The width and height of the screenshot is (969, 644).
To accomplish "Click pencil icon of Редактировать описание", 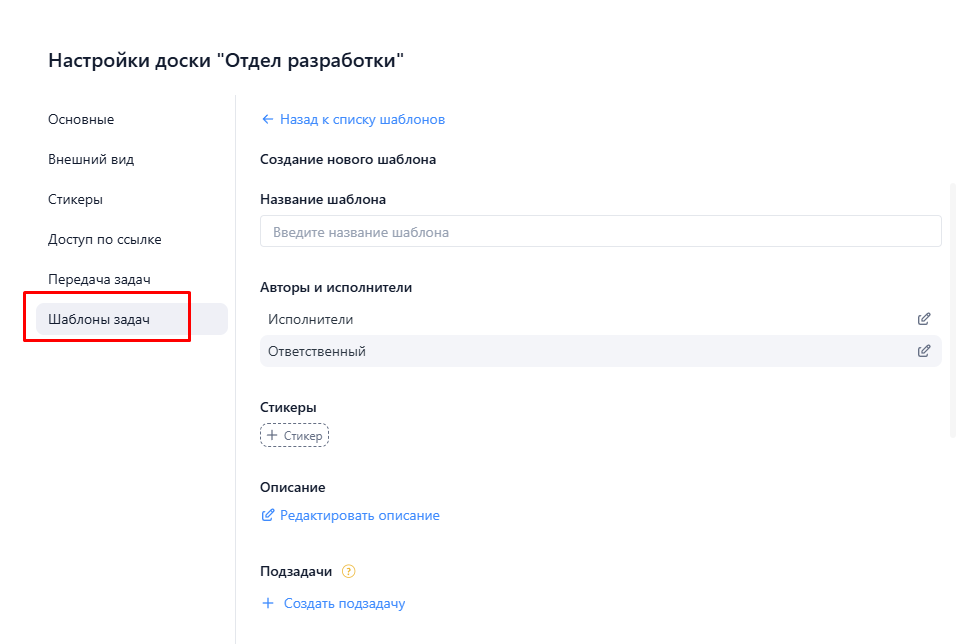I will [266, 515].
